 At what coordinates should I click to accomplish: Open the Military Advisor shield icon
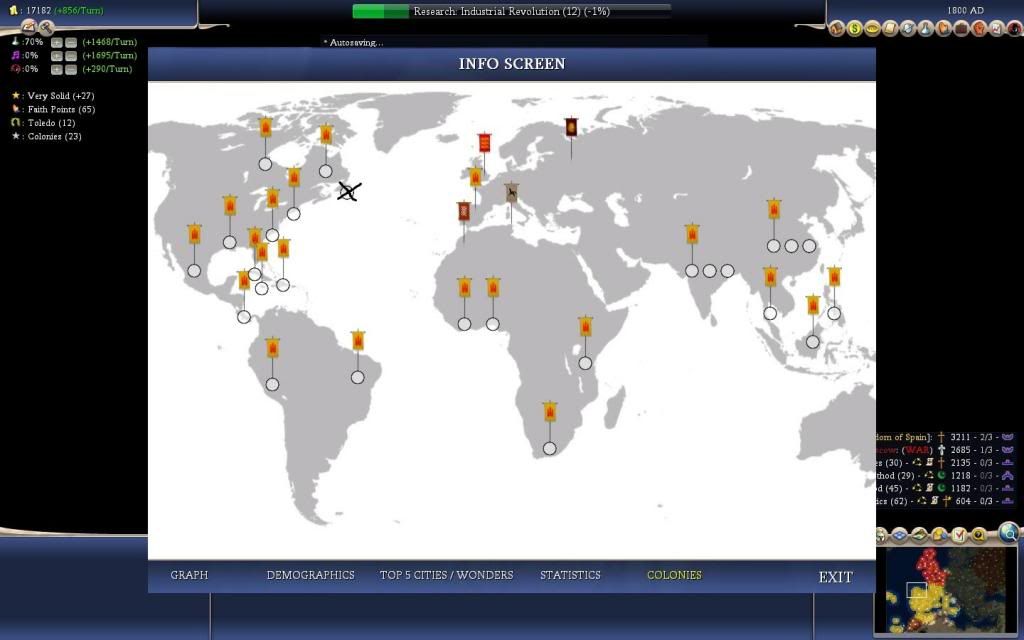point(908,29)
